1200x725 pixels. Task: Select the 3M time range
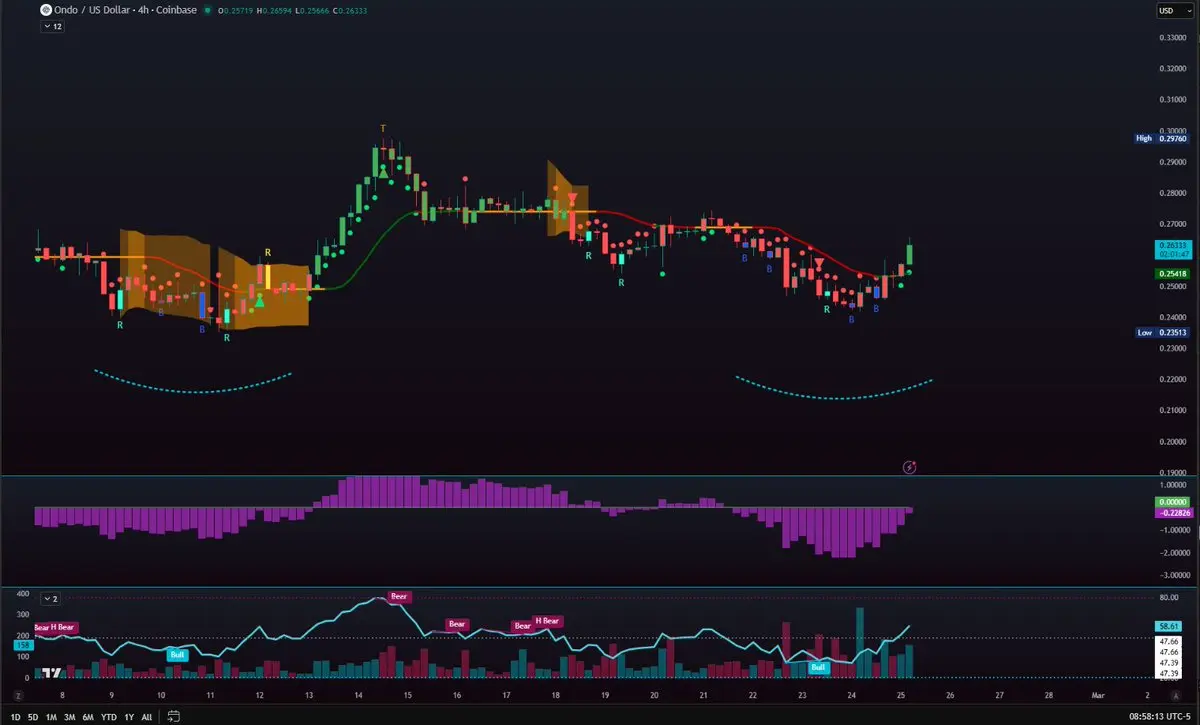(70, 716)
